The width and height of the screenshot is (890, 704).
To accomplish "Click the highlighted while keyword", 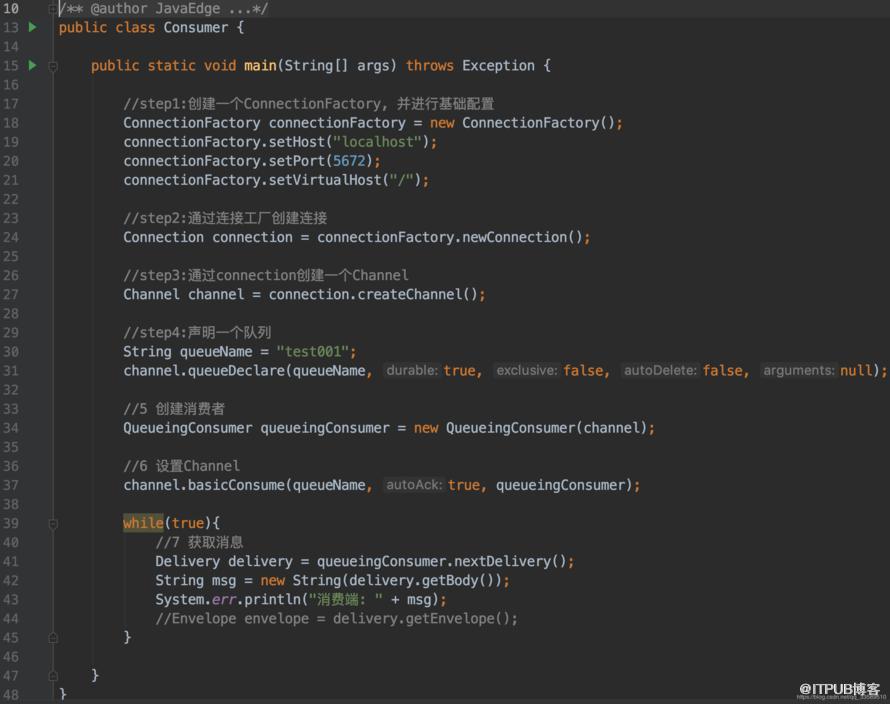I will click(143, 523).
